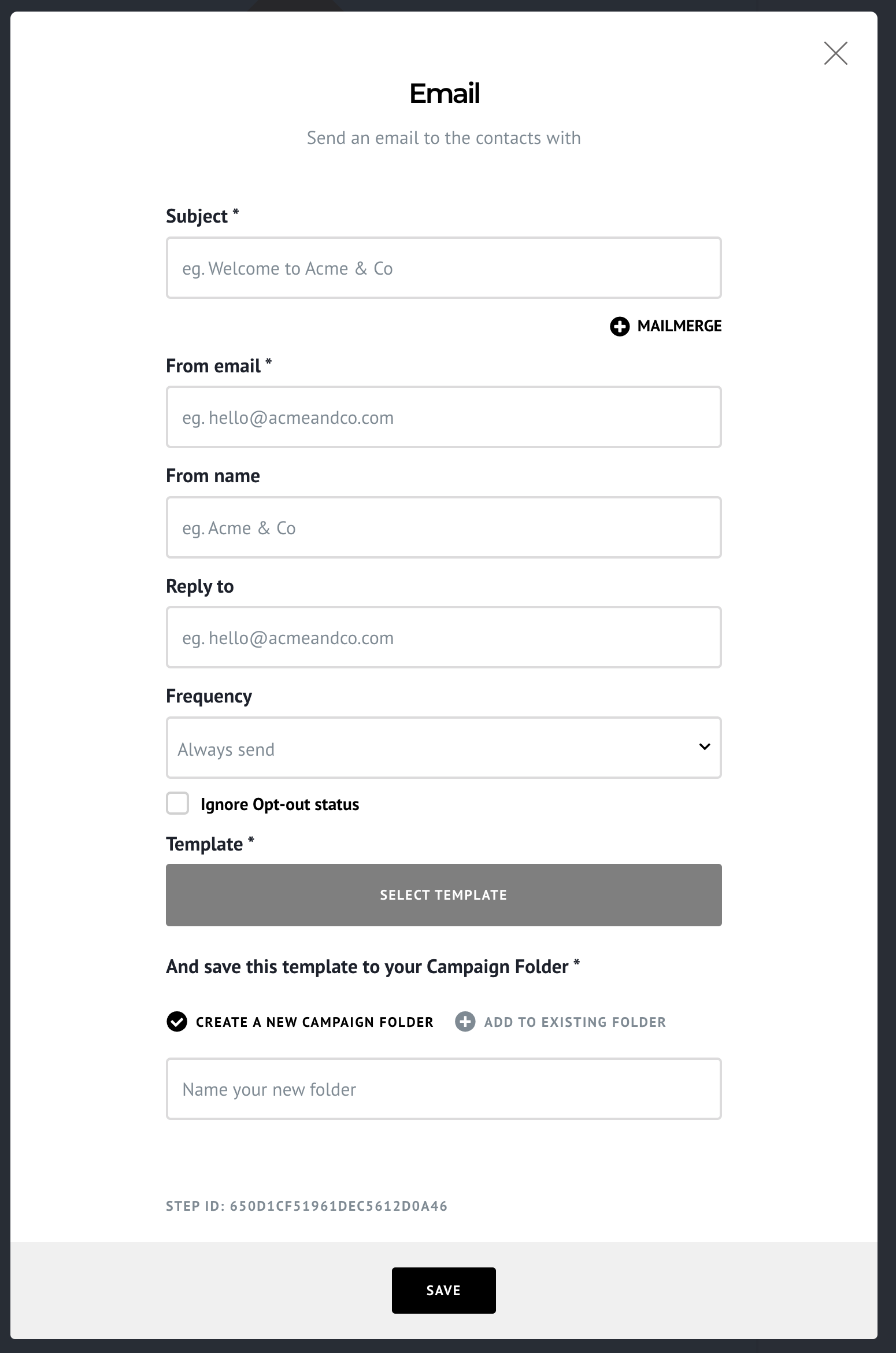
Task: Open the Frequency dropdown
Action: 444,748
